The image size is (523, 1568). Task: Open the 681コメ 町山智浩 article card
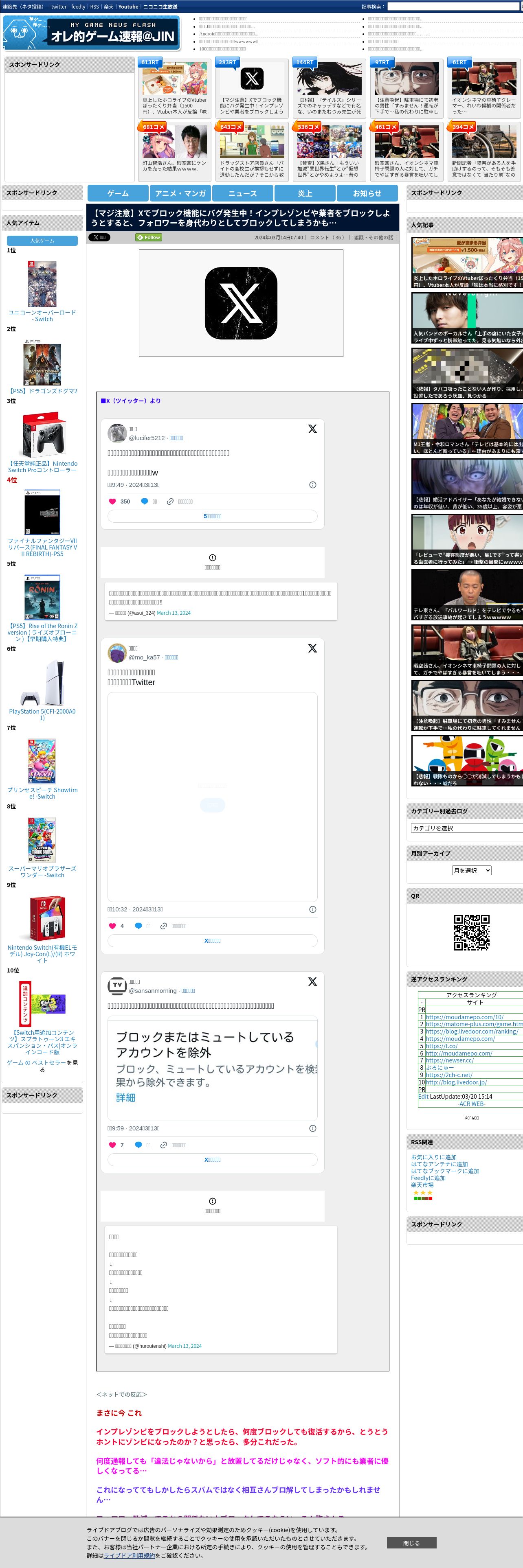coord(174,151)
